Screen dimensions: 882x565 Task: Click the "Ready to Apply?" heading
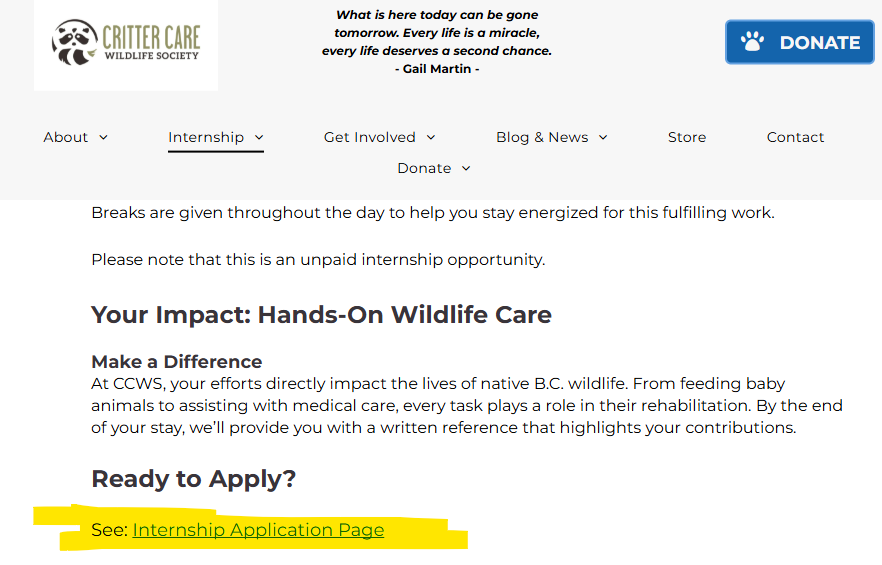(194, 479)
